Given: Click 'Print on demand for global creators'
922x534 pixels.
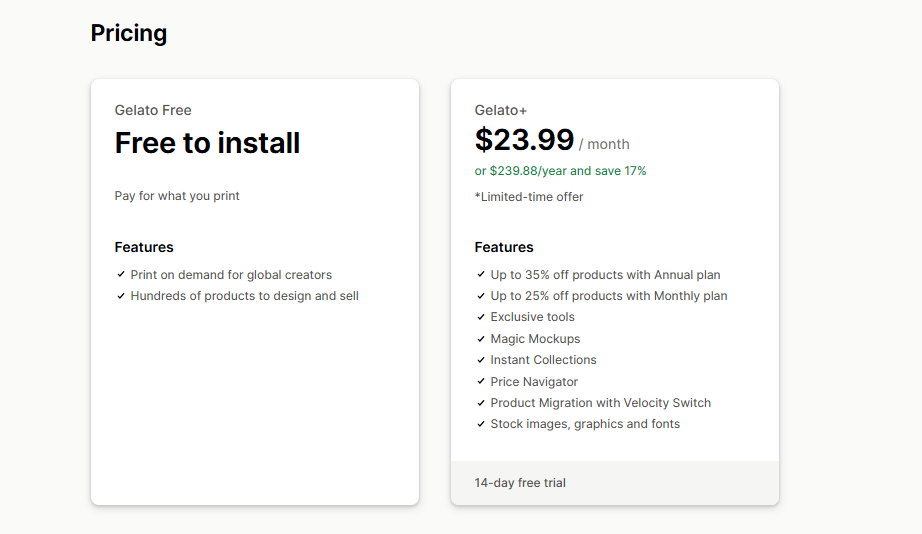Looking at the screenshot, I should 231,275.
